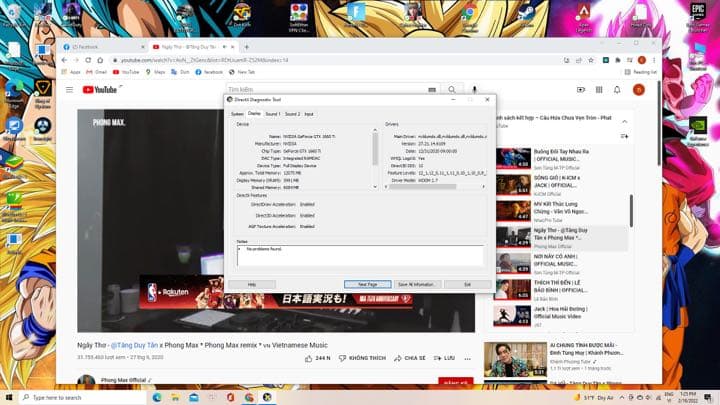Open the YouTube hamburger guide menu
The height and width of the screenshot is (405, 720).
pos(68,89)
